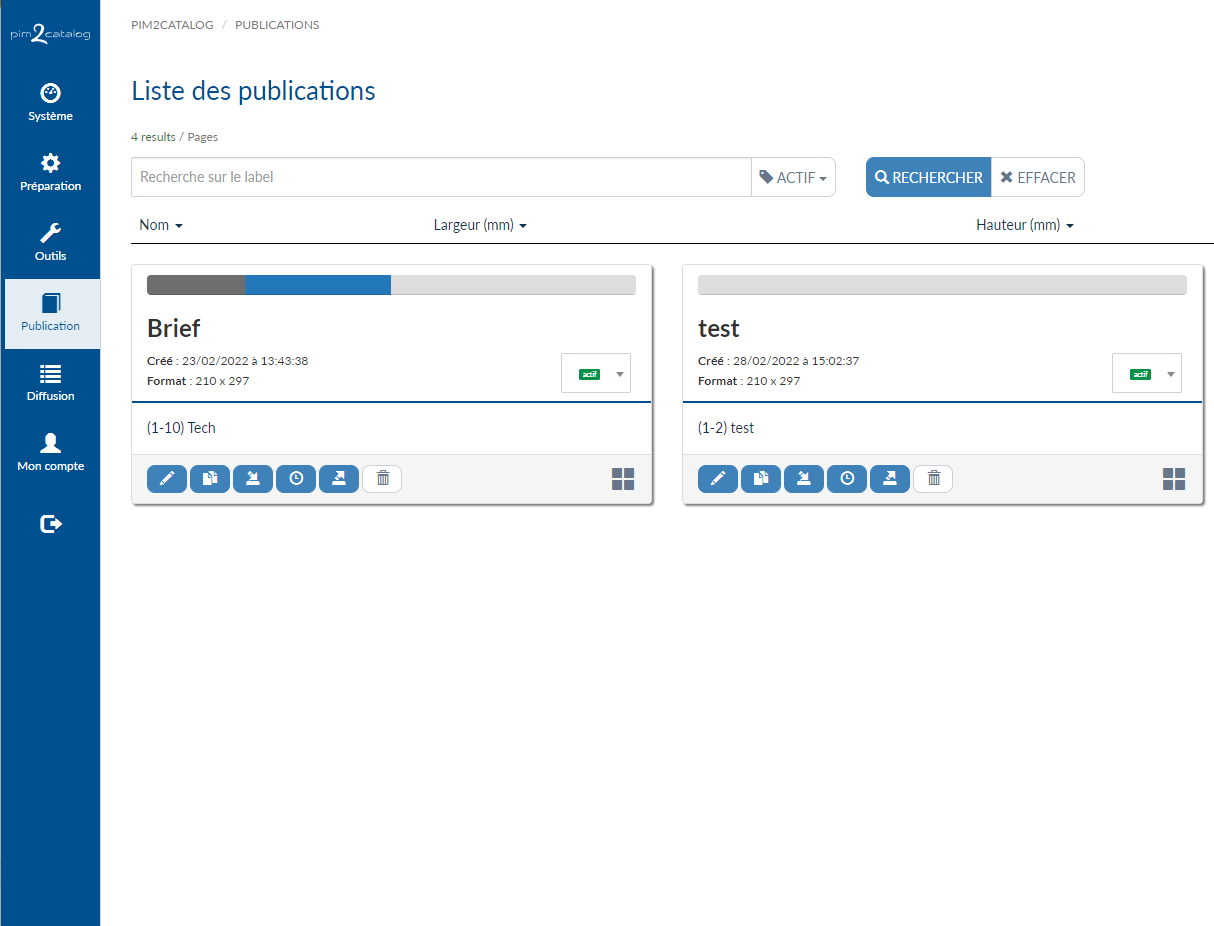Select the Publication book item
Viewport: 1214px width, 926px height.
[51, 313]
